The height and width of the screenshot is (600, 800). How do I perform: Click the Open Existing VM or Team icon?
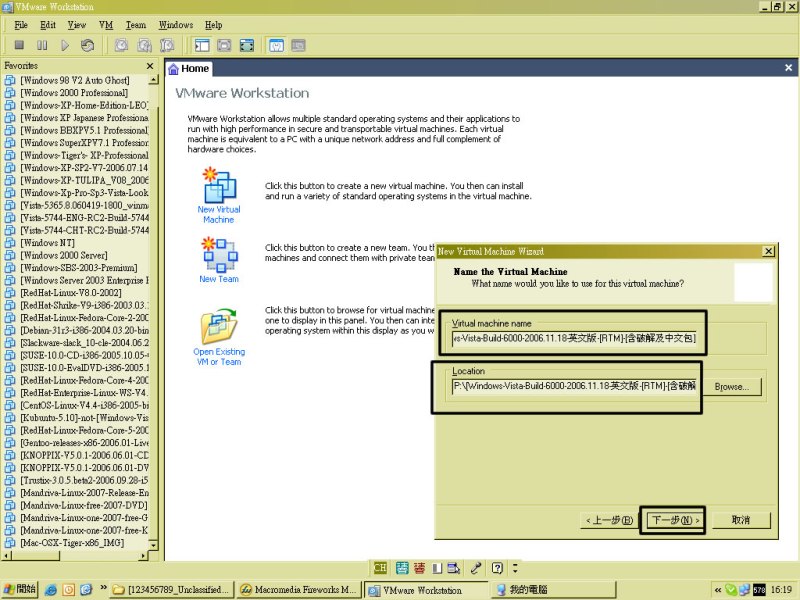[219, 326]
